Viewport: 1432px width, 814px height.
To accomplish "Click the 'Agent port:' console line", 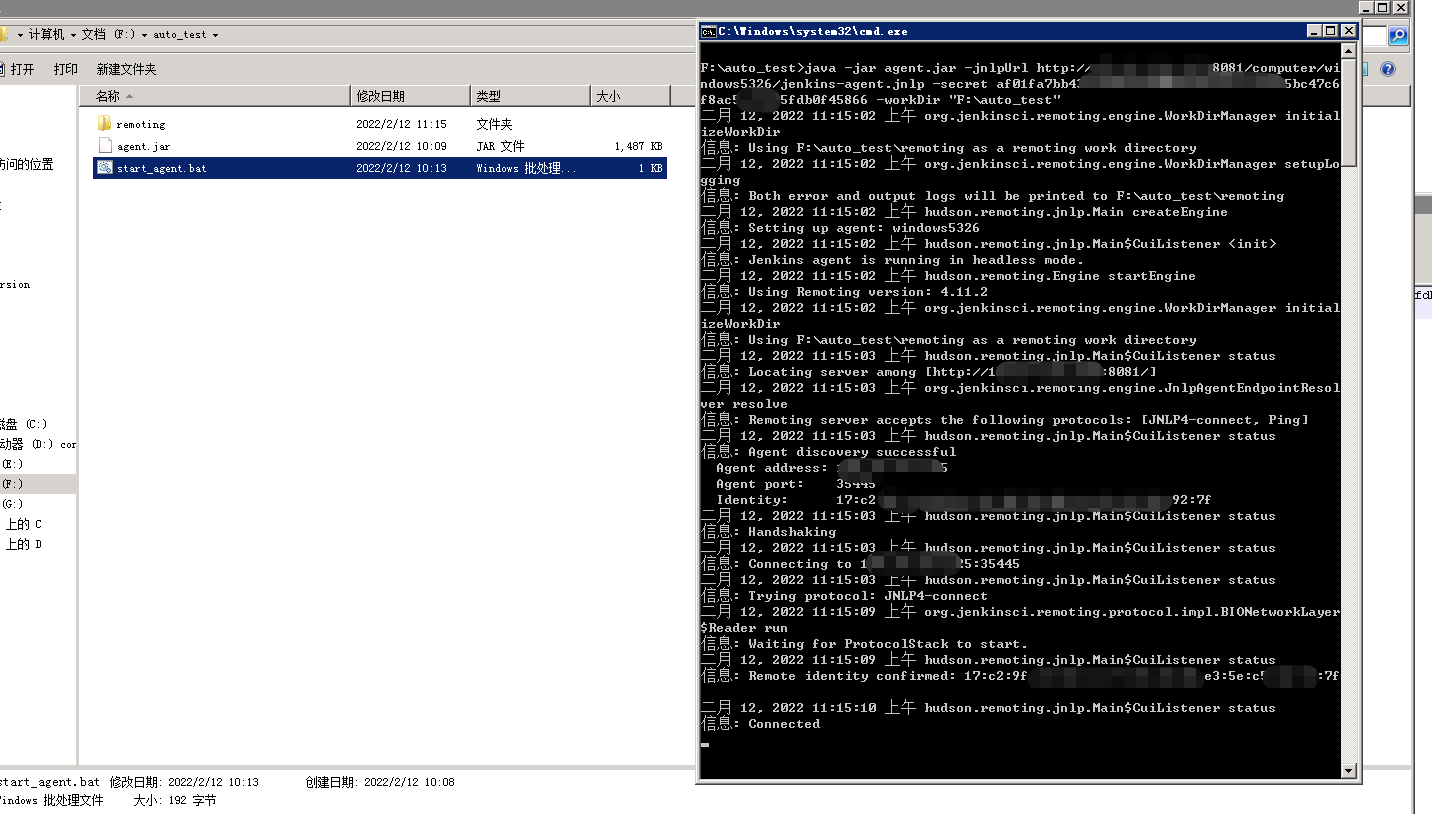I will (796, 484).
